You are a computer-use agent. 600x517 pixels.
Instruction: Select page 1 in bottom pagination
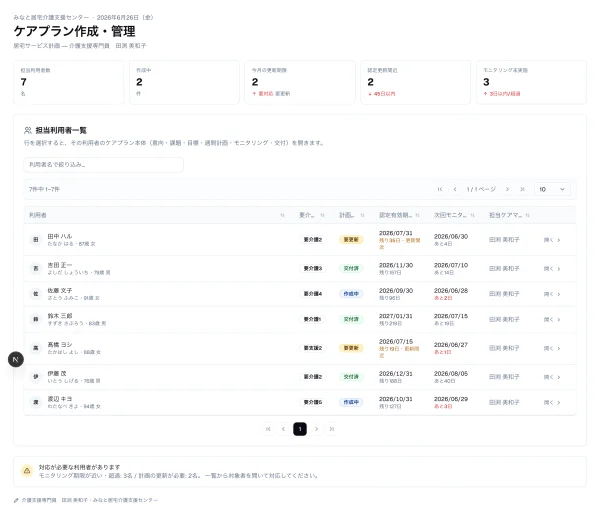[x=300, y=429]
